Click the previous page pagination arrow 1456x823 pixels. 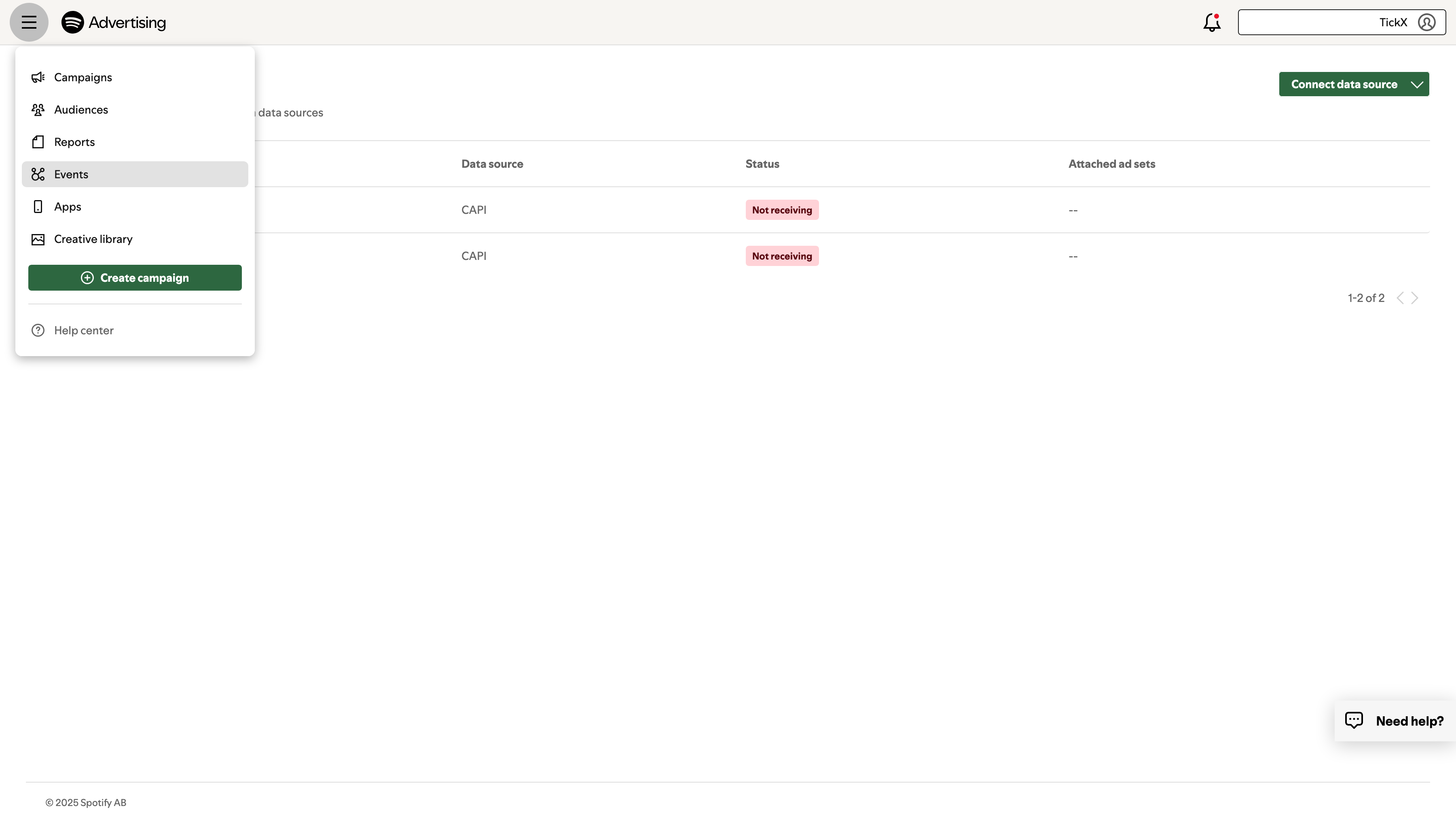pos(1401,298)
